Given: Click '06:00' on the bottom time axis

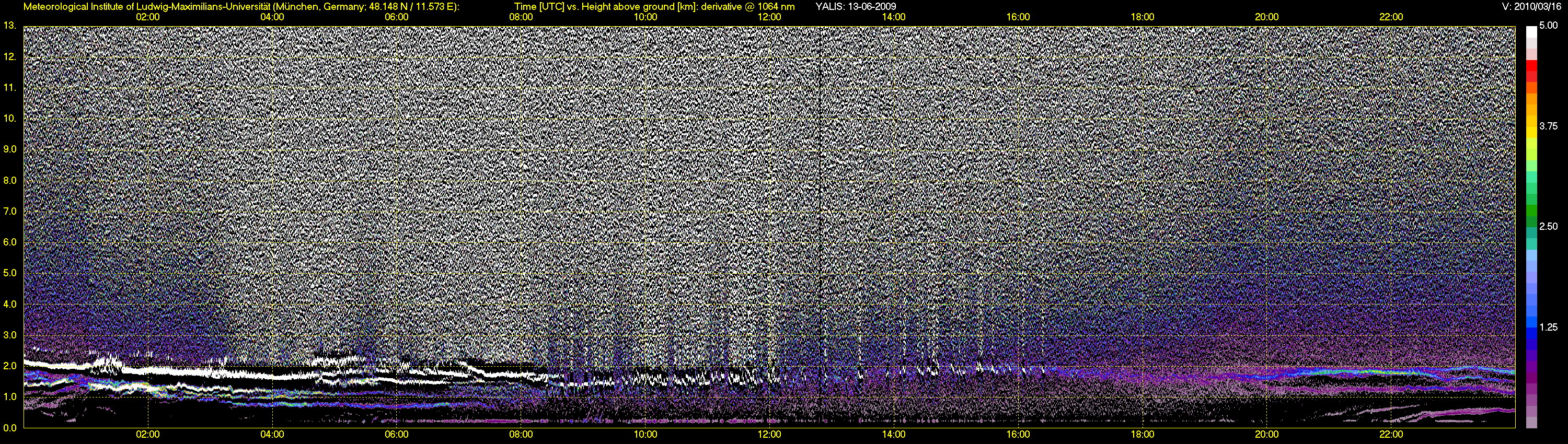Looking at the screenshot, I should (x=396, y=434).
